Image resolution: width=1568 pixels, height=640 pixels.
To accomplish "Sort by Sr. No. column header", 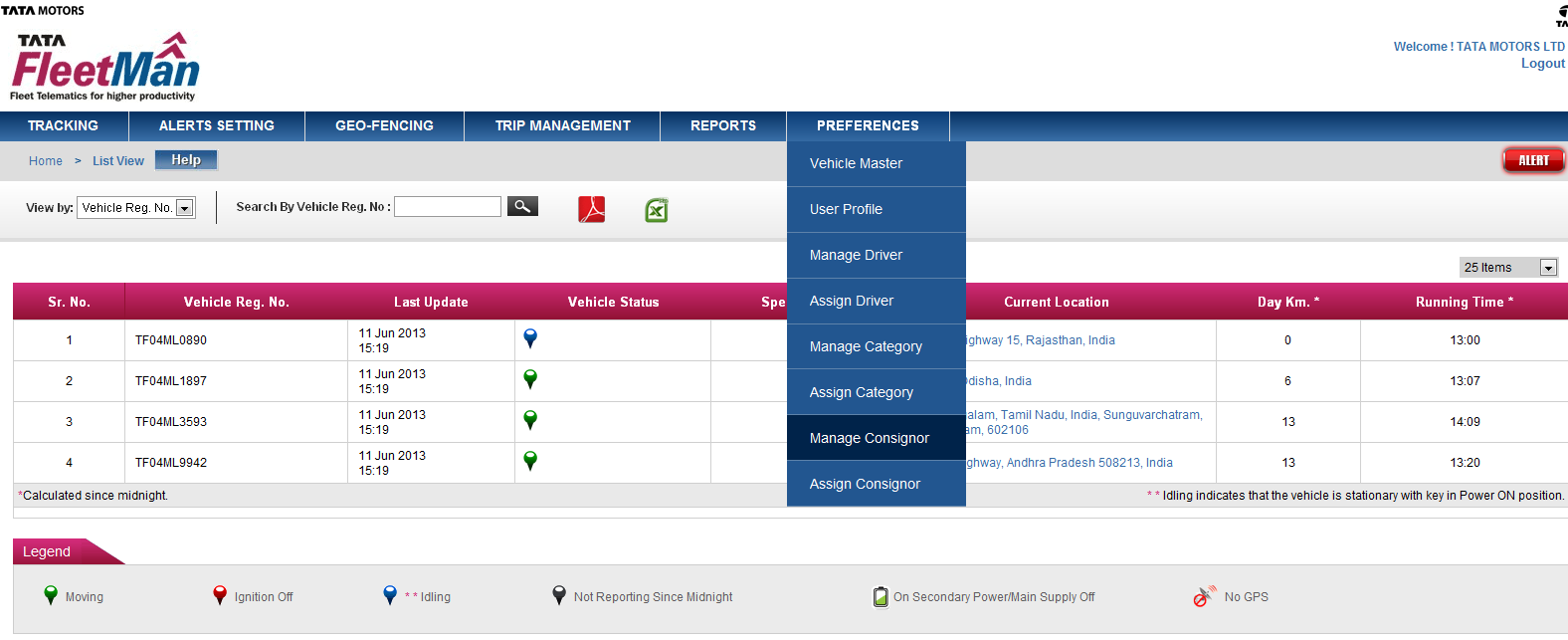I will 70,302.
